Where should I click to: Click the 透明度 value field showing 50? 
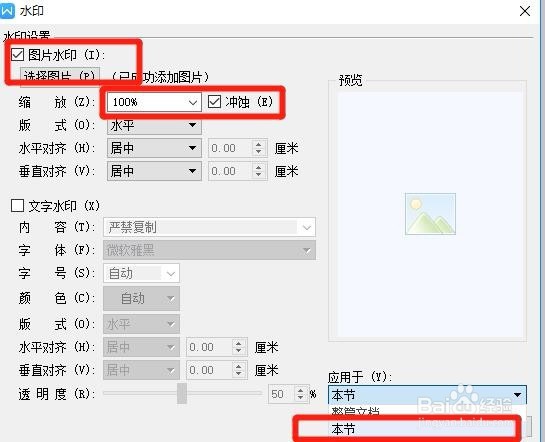pos(281,394)
